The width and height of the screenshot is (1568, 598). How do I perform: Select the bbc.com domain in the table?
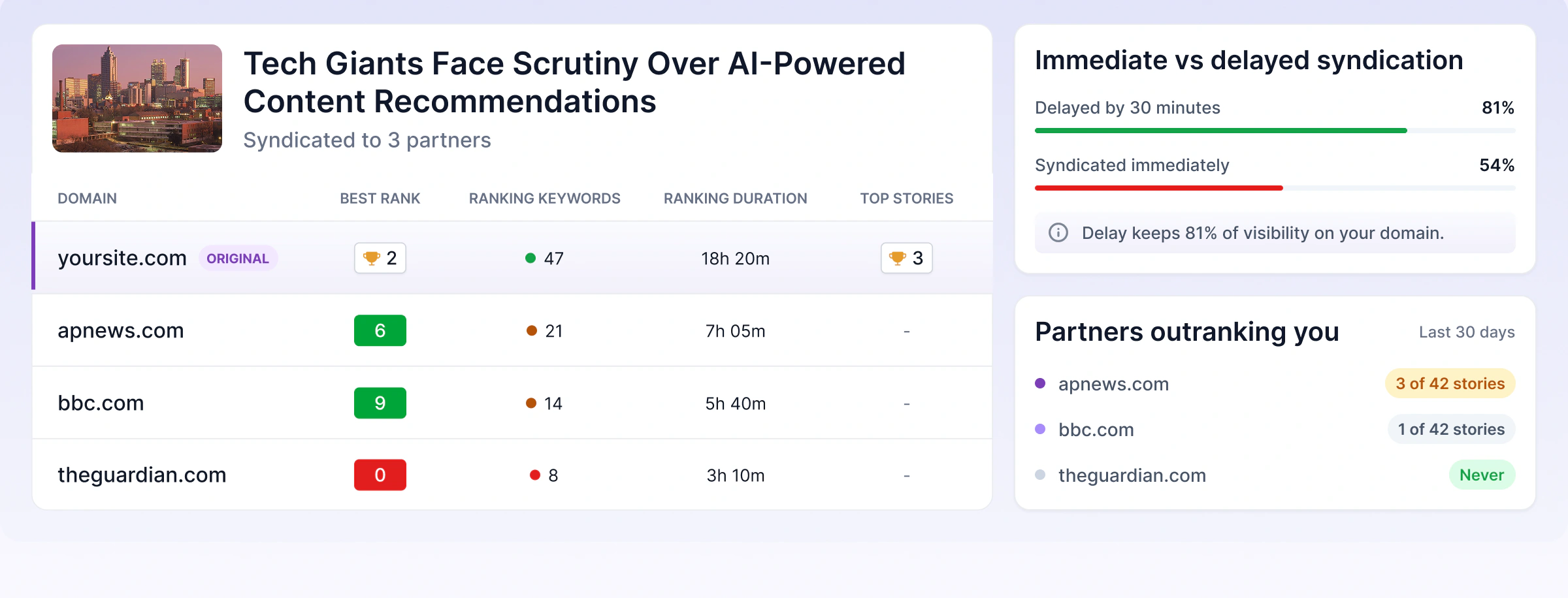click(101, 403)
